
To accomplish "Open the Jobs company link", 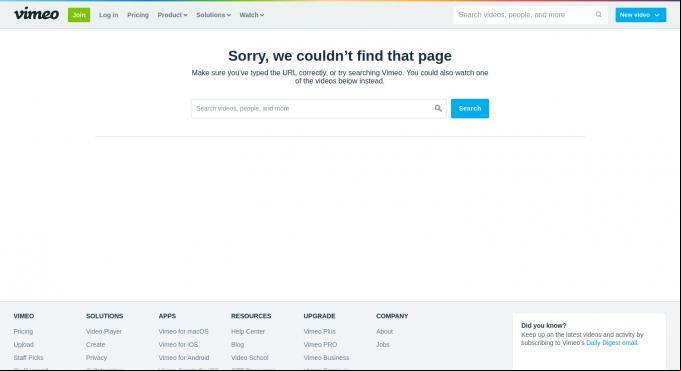I will pos(383,344).
